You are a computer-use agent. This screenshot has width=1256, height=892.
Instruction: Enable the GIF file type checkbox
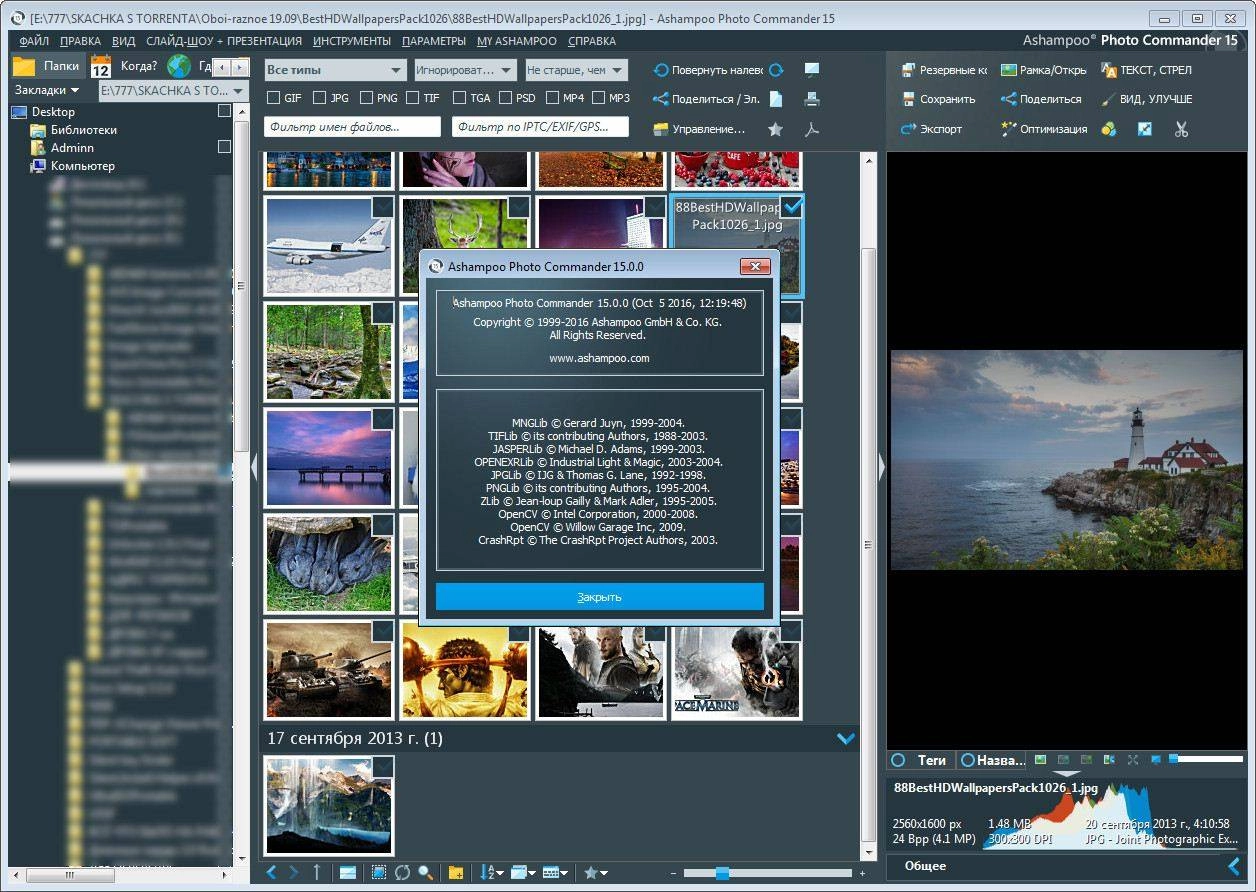pos(274,98)
